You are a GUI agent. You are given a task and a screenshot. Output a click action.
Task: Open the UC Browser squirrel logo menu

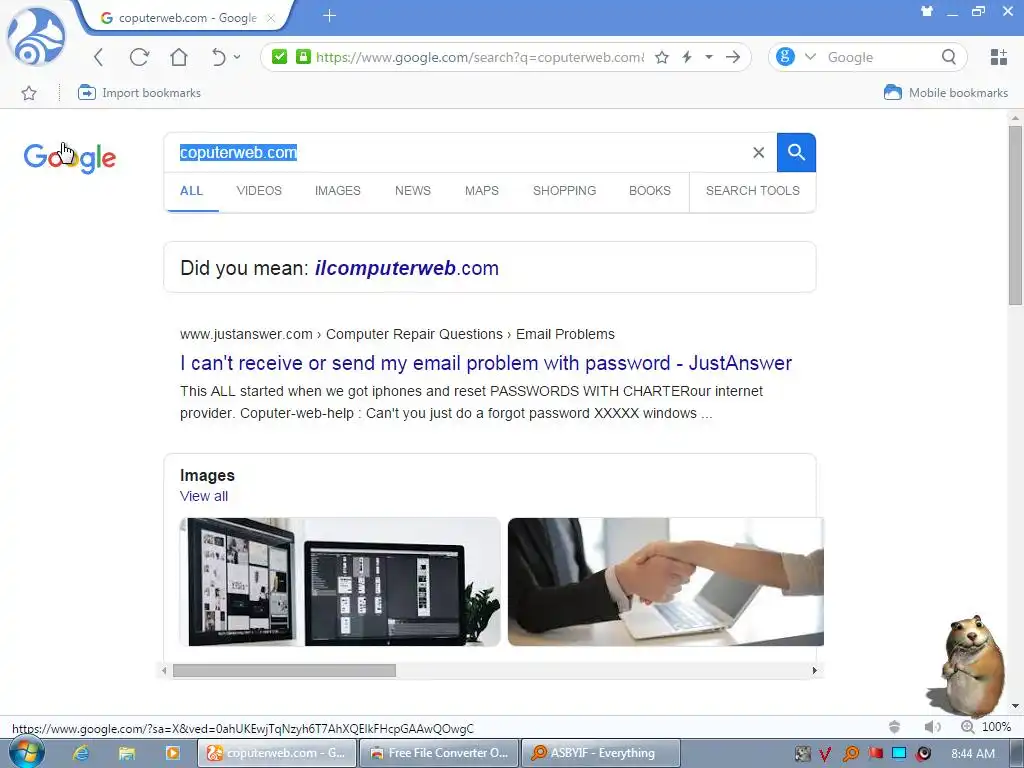point(36,37)
